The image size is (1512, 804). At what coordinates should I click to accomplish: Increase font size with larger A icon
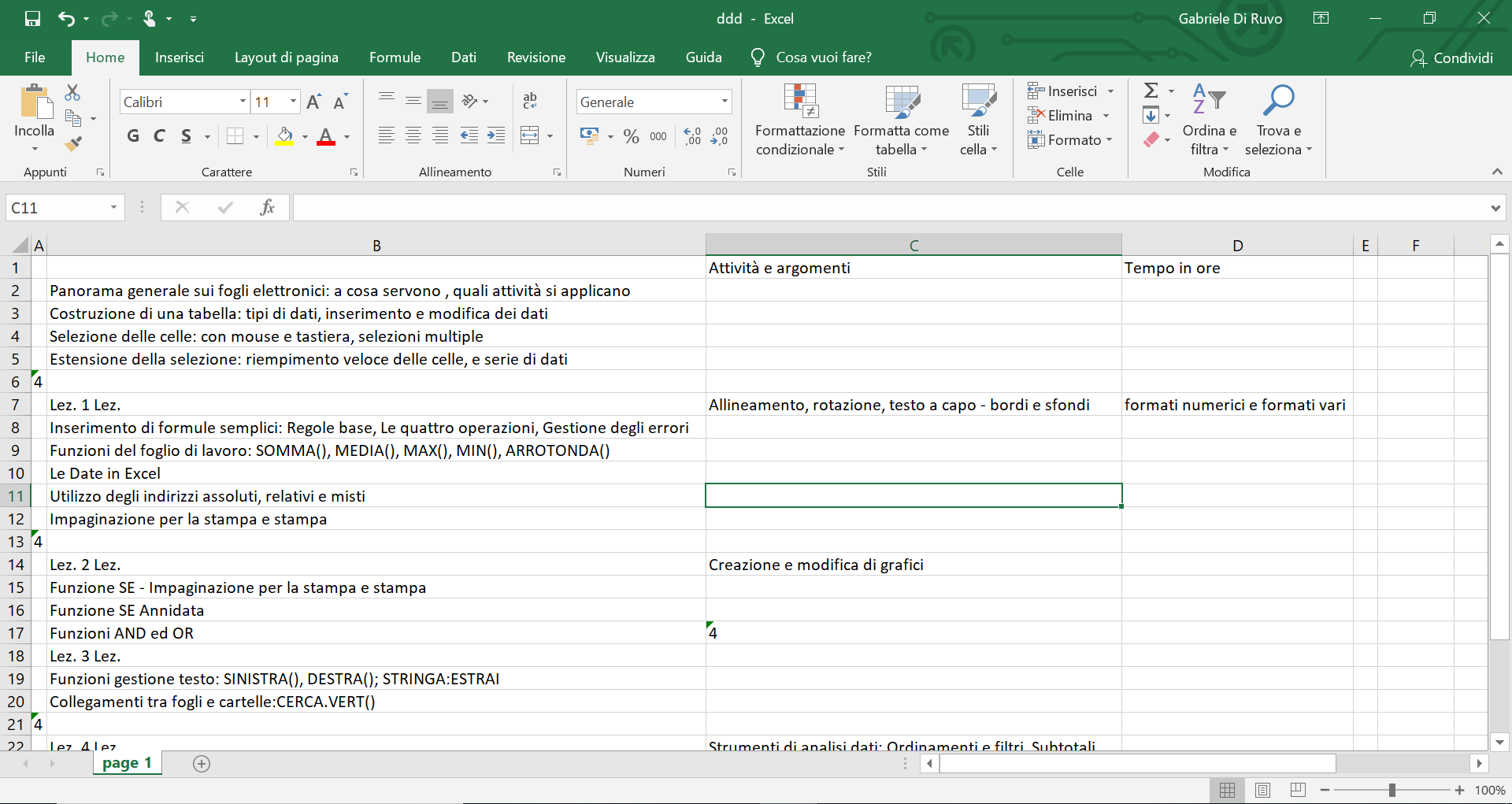coord(313,102)
